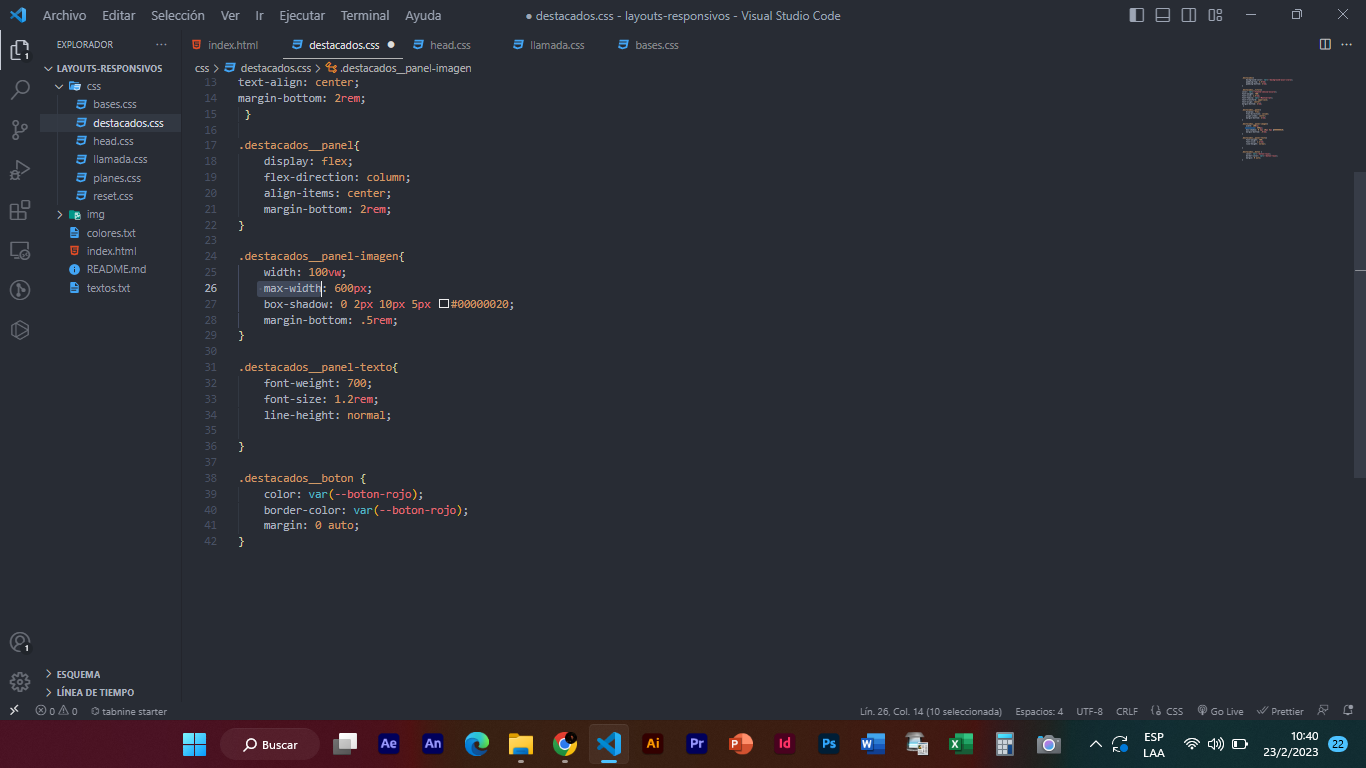The height and width of the screenshot is (768, 1366).
Task: Open the Source Control view
Action: (19, 130)
